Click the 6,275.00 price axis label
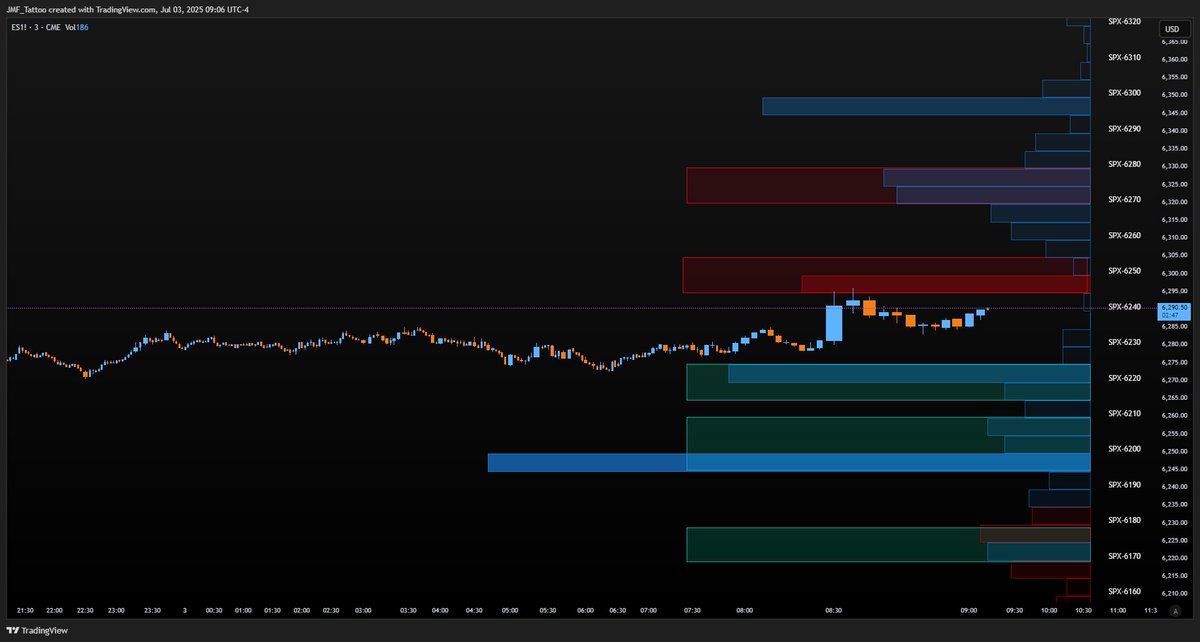 [1174, 362]
